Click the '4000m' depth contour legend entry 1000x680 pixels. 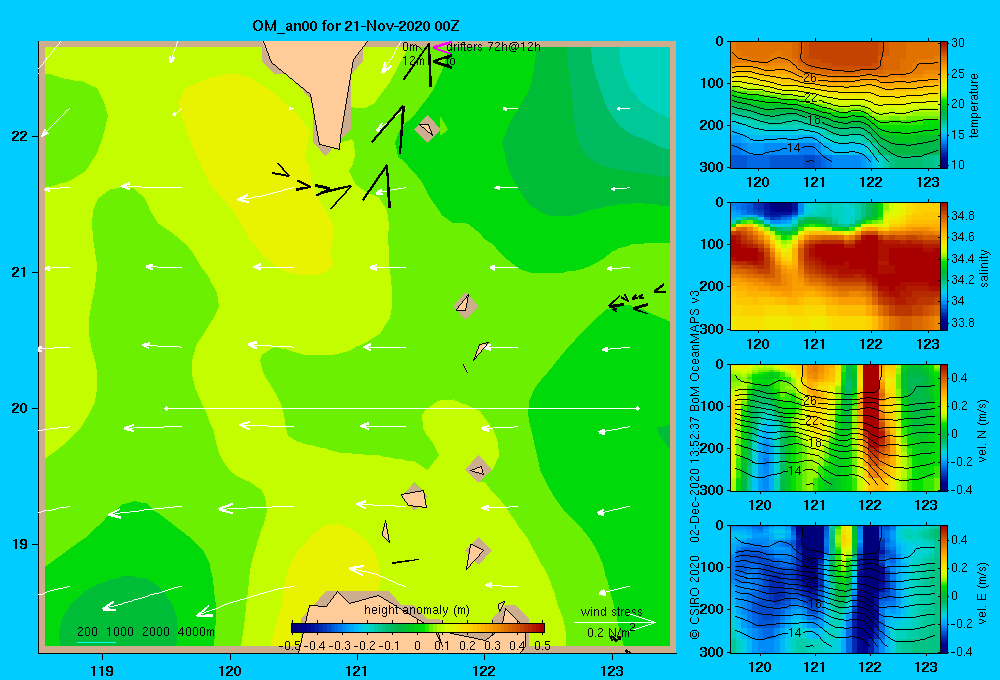tap(196, 632)
